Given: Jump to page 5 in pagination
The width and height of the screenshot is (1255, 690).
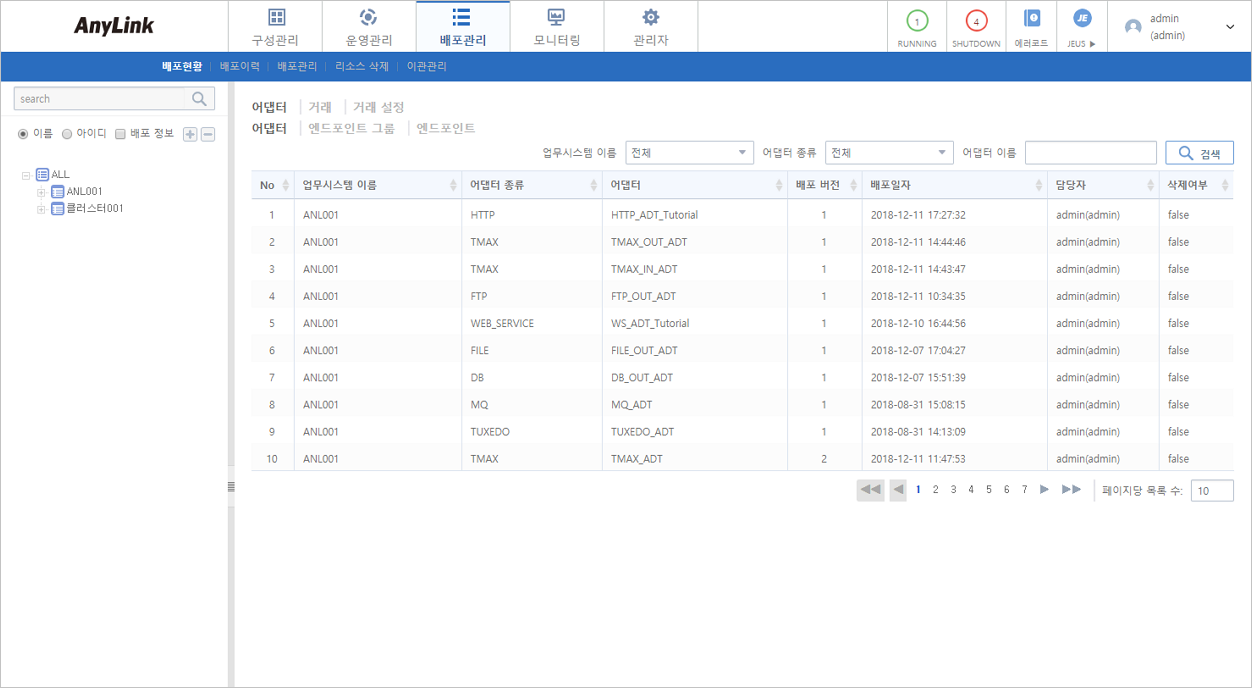Looking at the screenshot, I should click(x=988, y=490).
